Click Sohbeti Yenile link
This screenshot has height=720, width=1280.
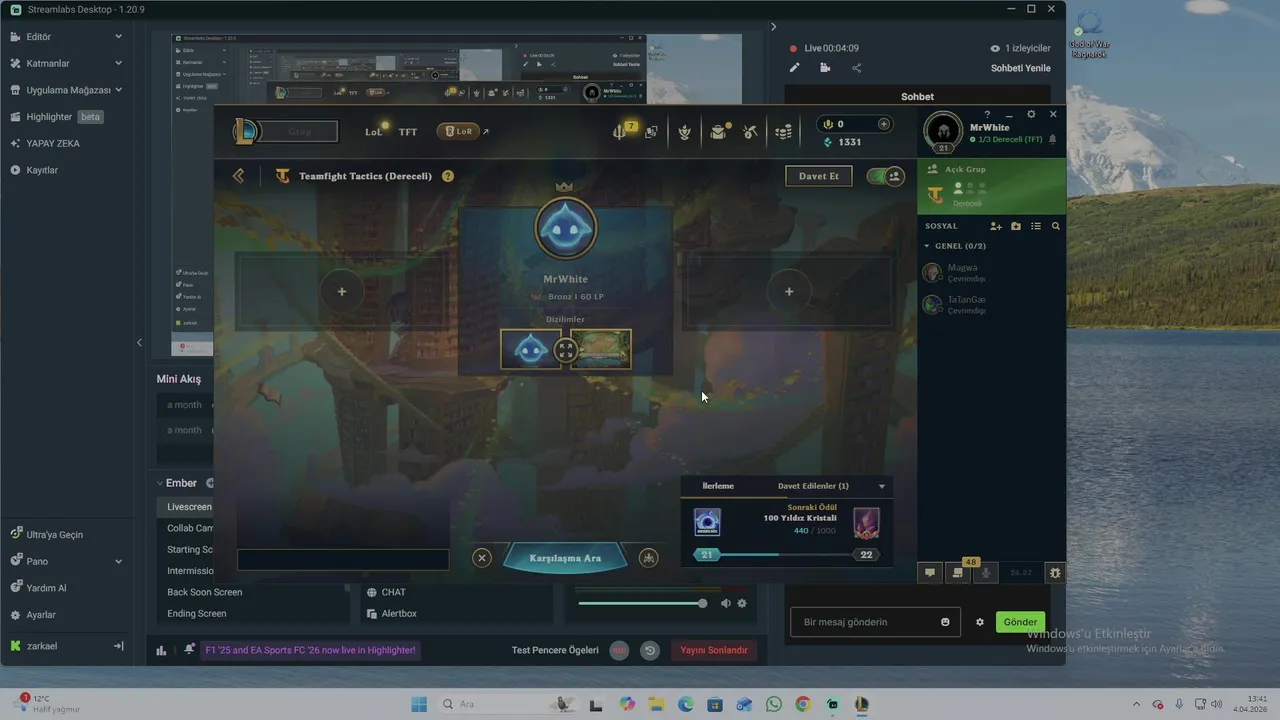point(1020,68)
